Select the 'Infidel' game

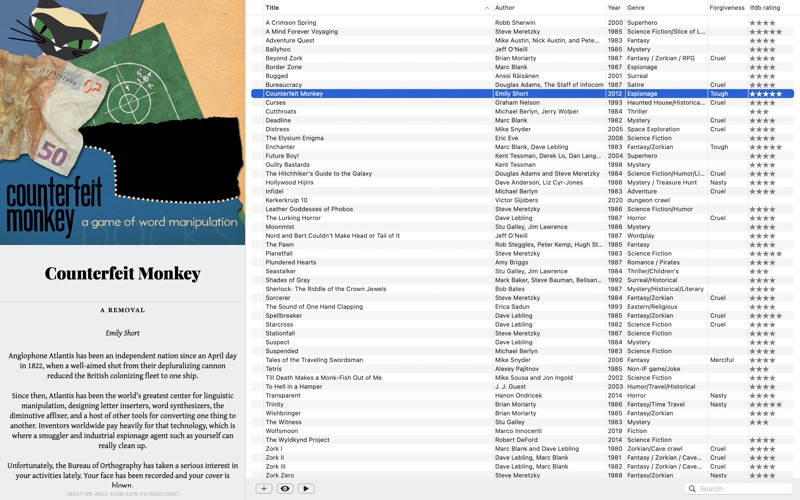coord(522,191)
